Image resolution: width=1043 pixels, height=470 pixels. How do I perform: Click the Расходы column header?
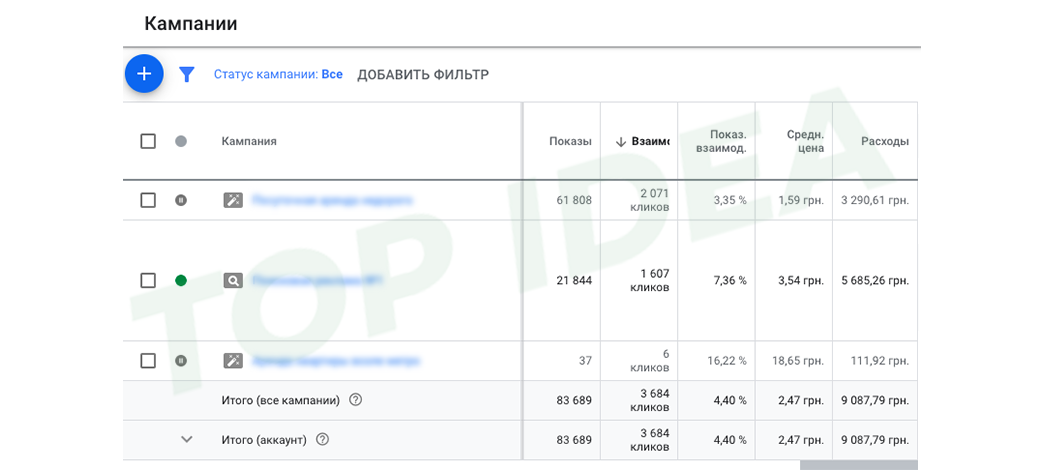(x=885, y=141)
